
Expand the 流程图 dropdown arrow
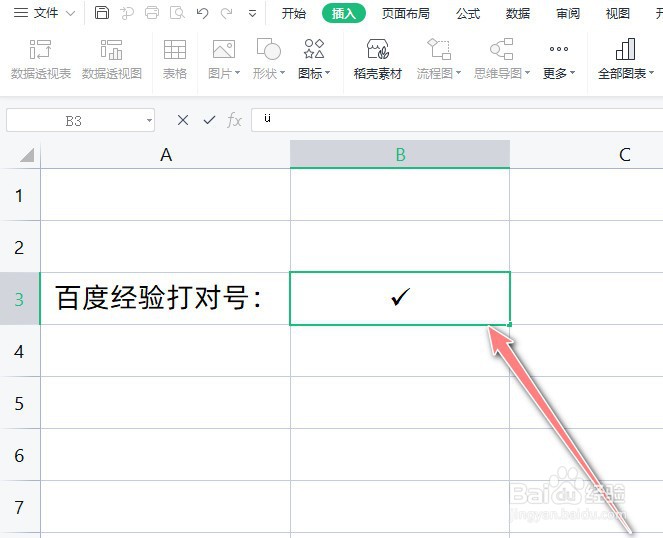[458, 73]
